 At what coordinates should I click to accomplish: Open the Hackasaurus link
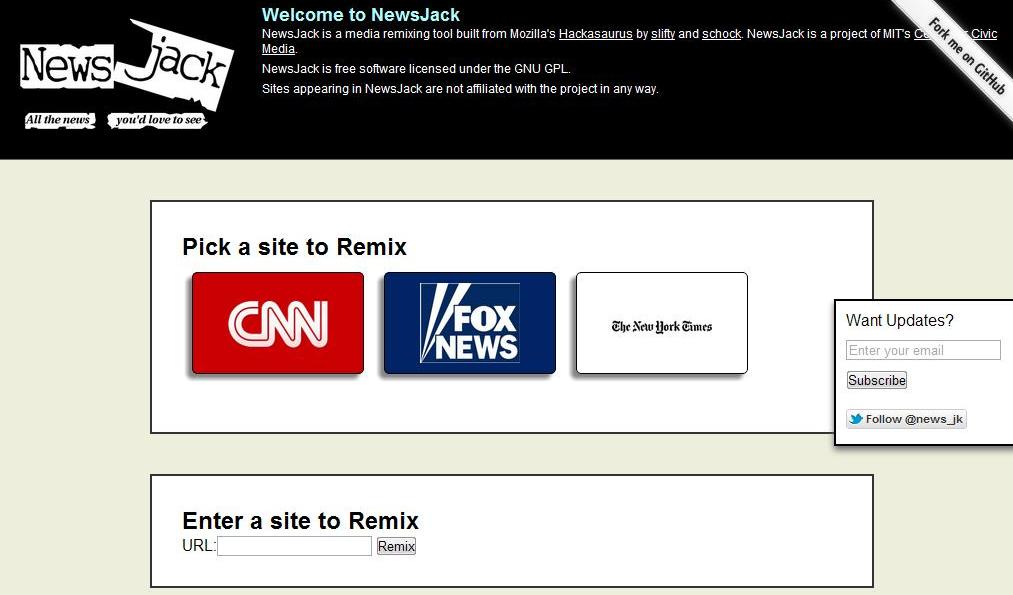[595, 34]
